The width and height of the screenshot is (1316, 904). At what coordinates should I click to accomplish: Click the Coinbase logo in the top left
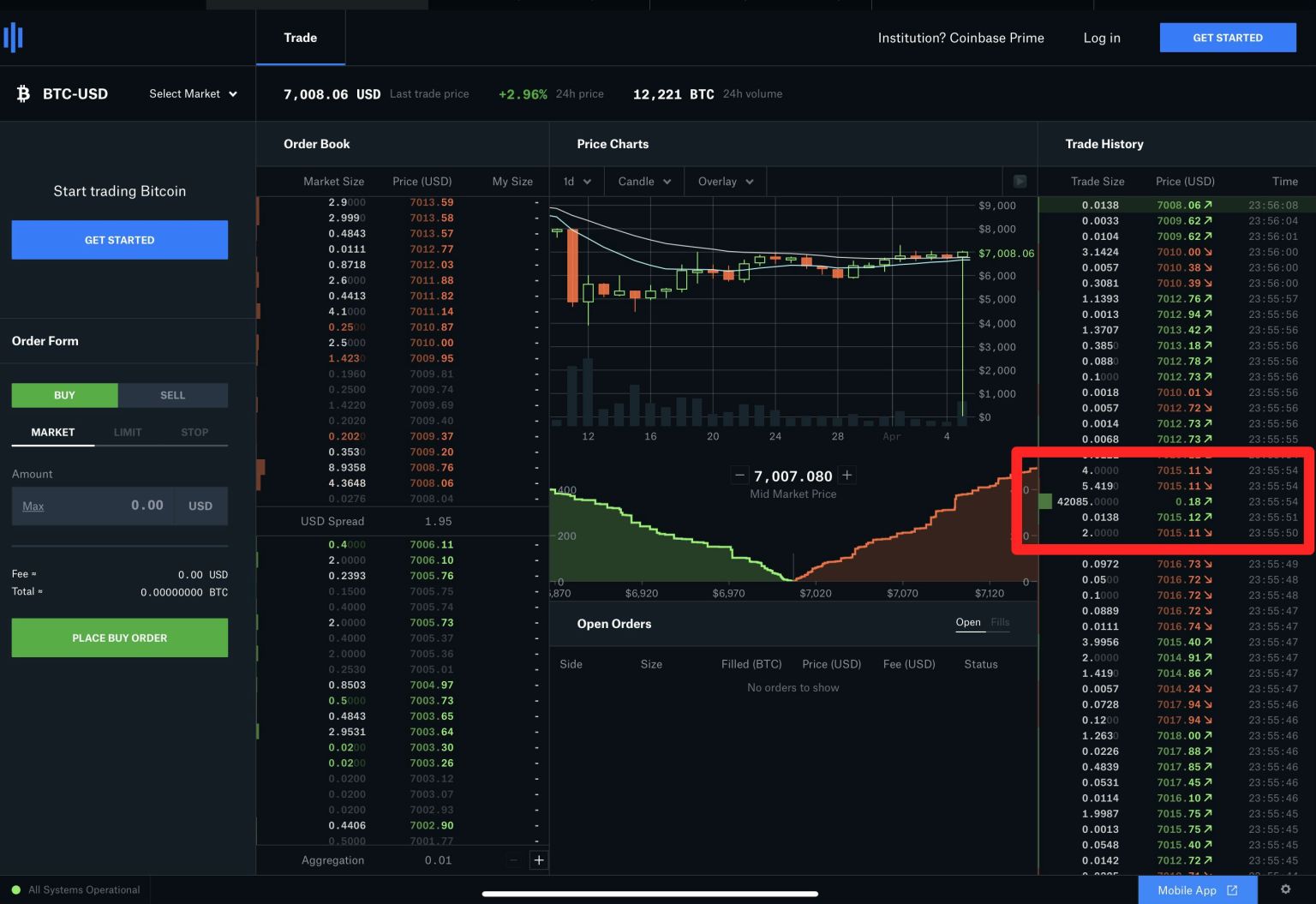(x=14, y=37)
